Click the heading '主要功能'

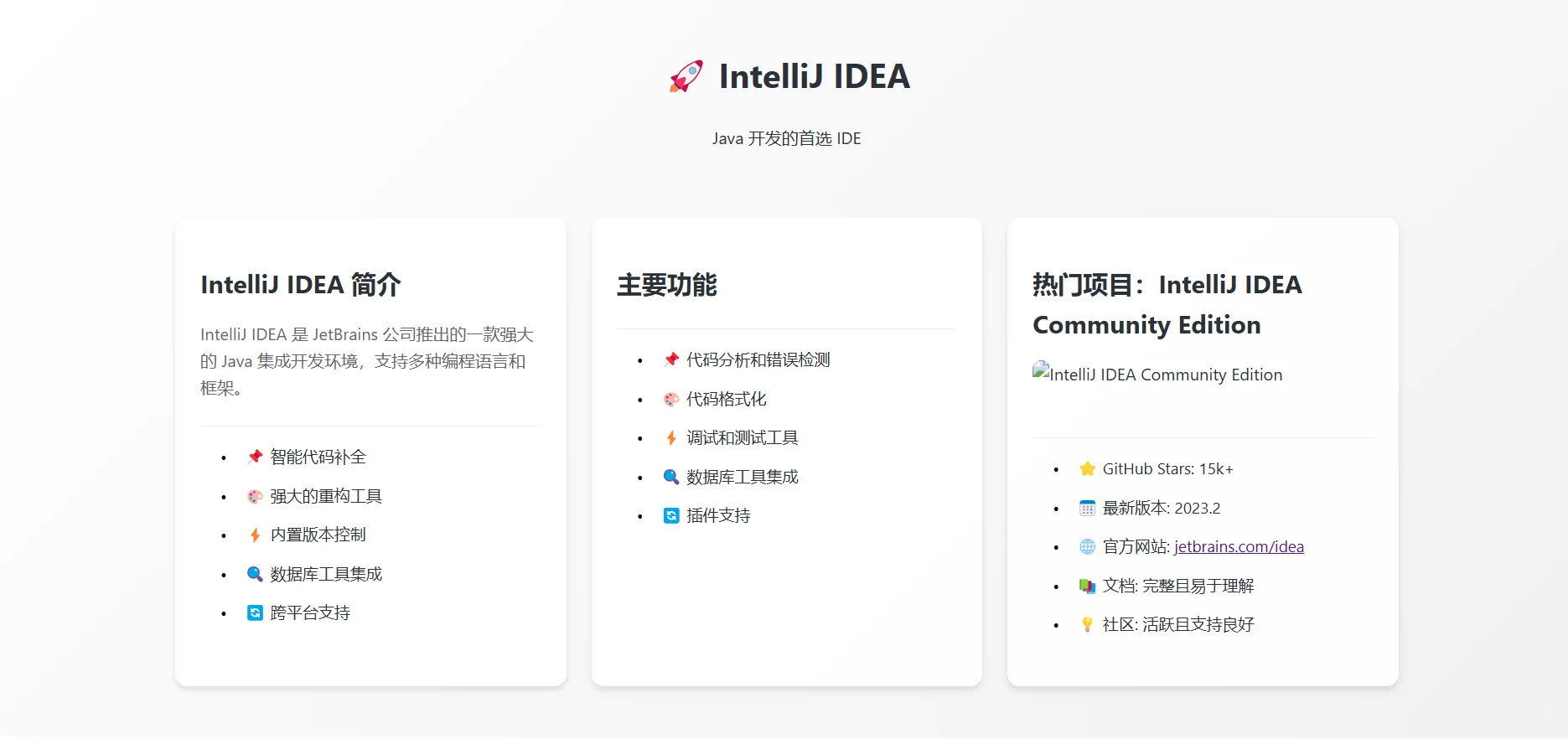point(667,285)
